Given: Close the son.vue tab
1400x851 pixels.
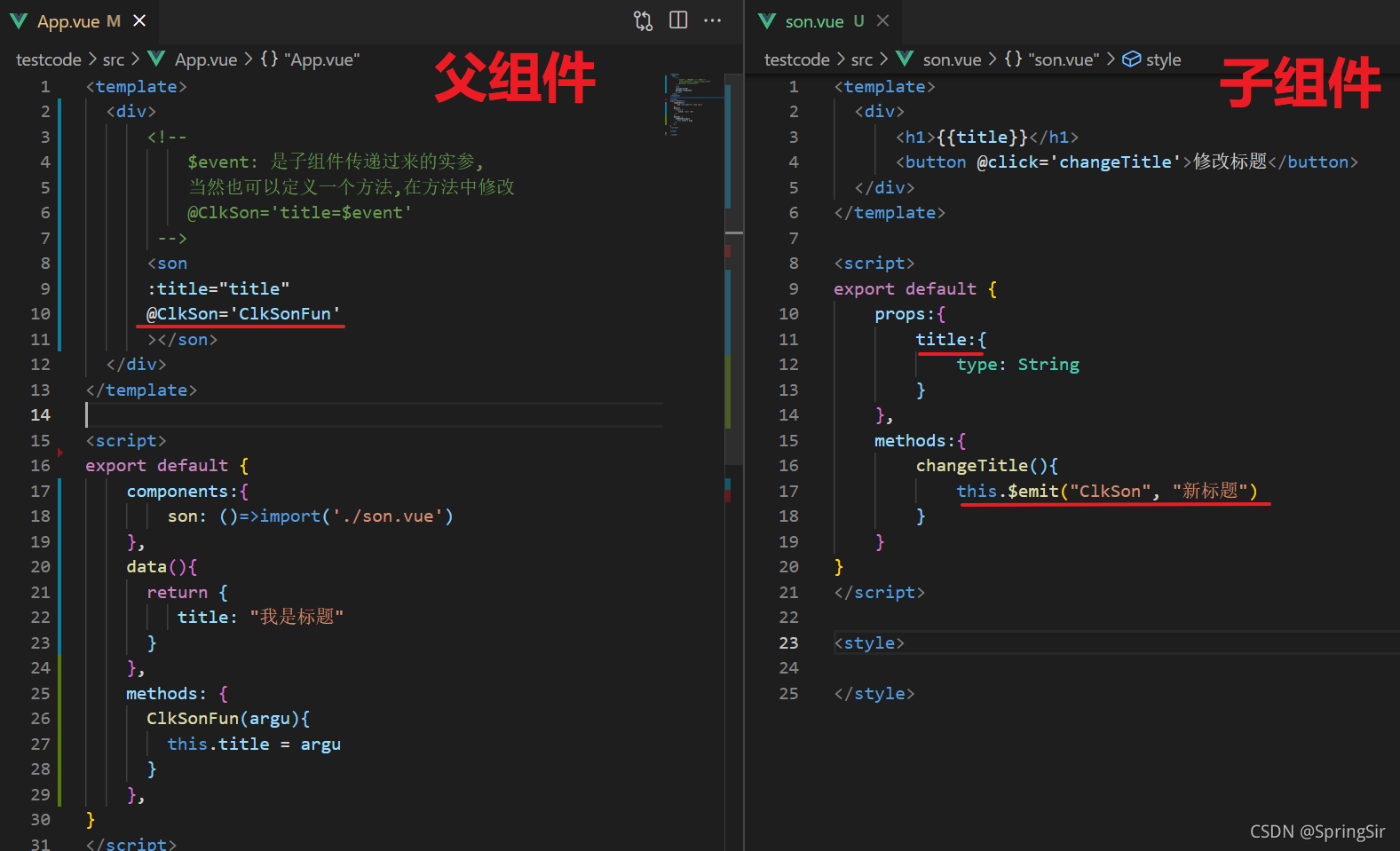Looking at the screenshot, I should 882,20.
